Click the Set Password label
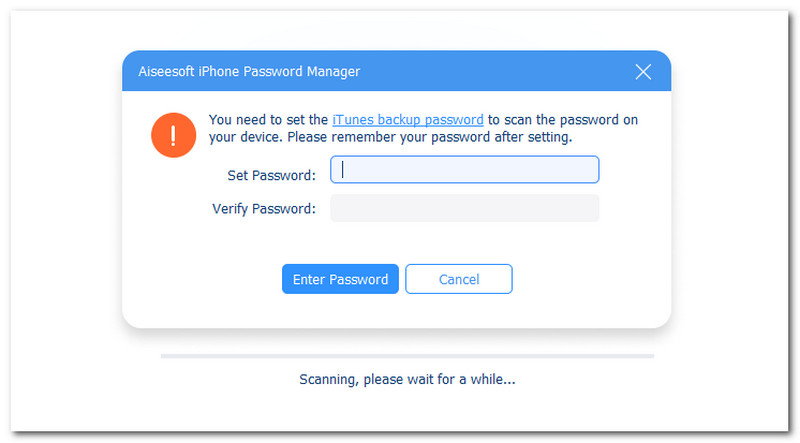Viewport: 800px width, 443px height. click(271, 175)
